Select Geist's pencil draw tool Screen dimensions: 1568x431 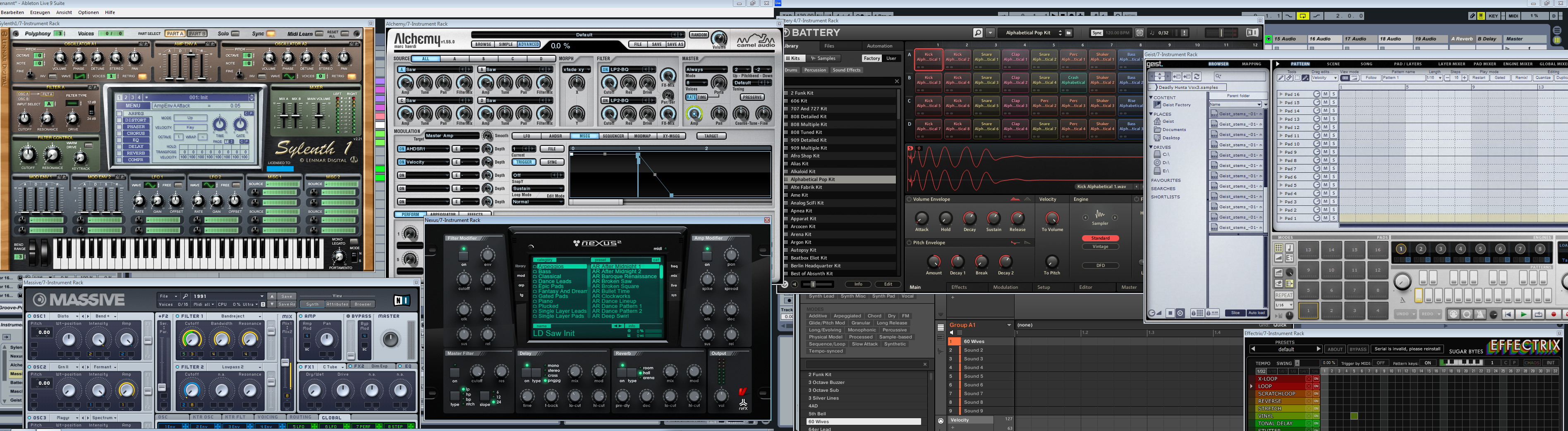coord(1281,78)
